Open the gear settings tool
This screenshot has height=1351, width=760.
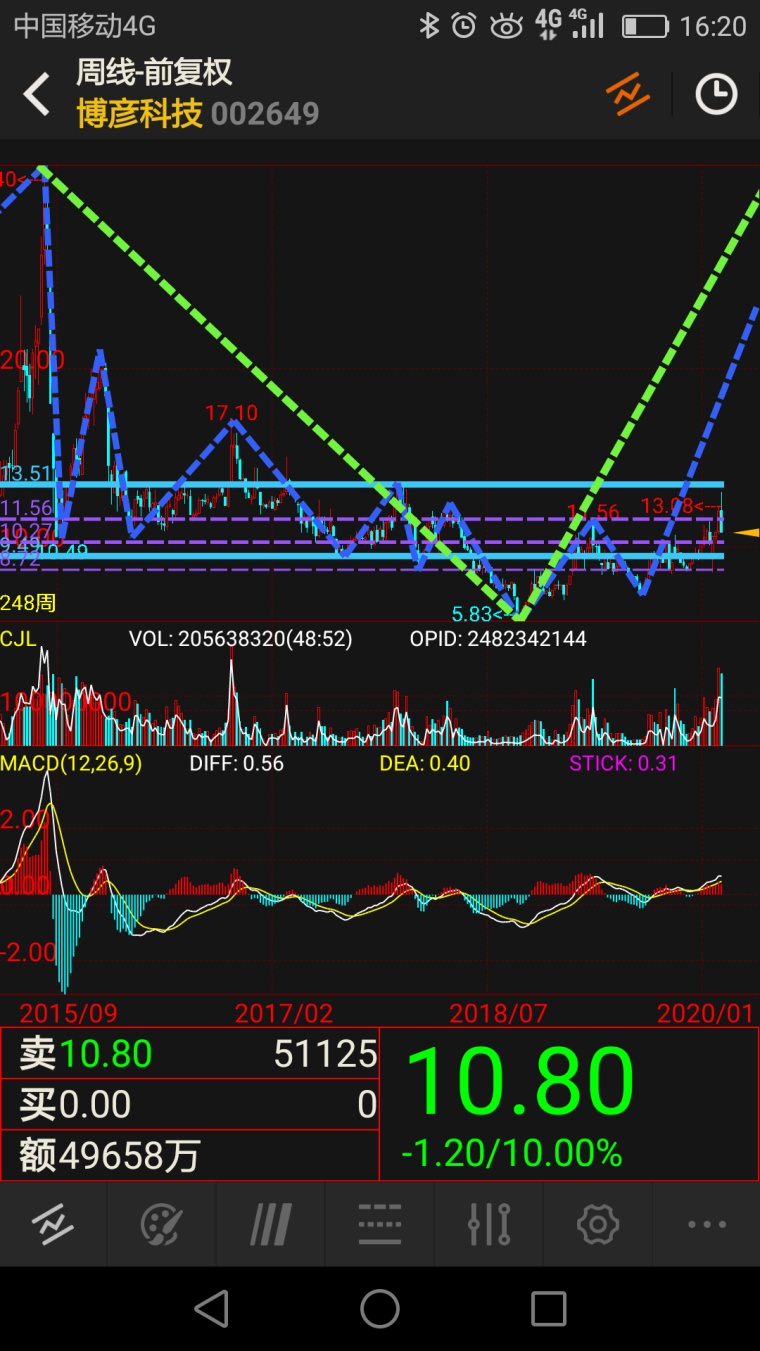coord(598,1224)
